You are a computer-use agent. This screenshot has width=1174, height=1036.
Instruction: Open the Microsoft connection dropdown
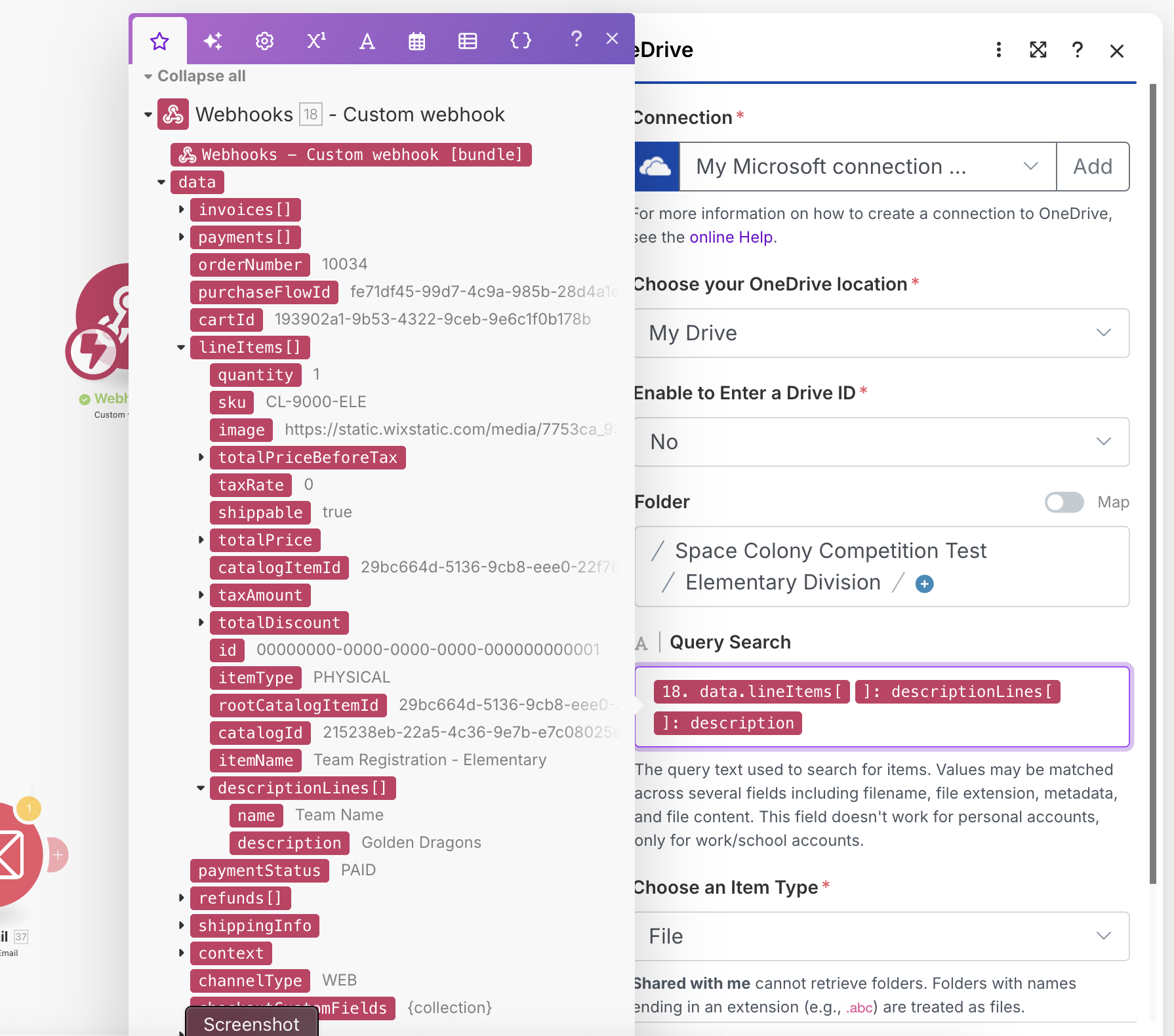[x=868, y=167]
